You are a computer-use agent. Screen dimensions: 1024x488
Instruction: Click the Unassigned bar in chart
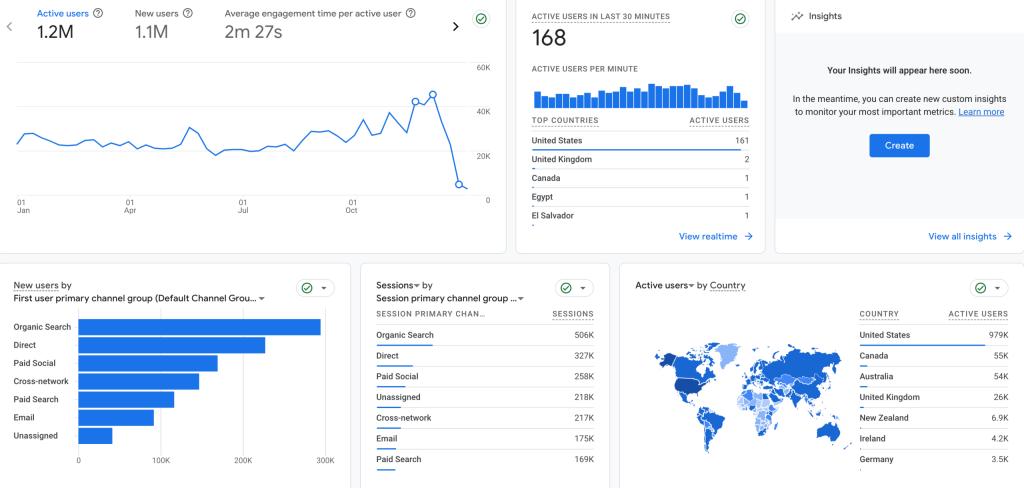95,436
